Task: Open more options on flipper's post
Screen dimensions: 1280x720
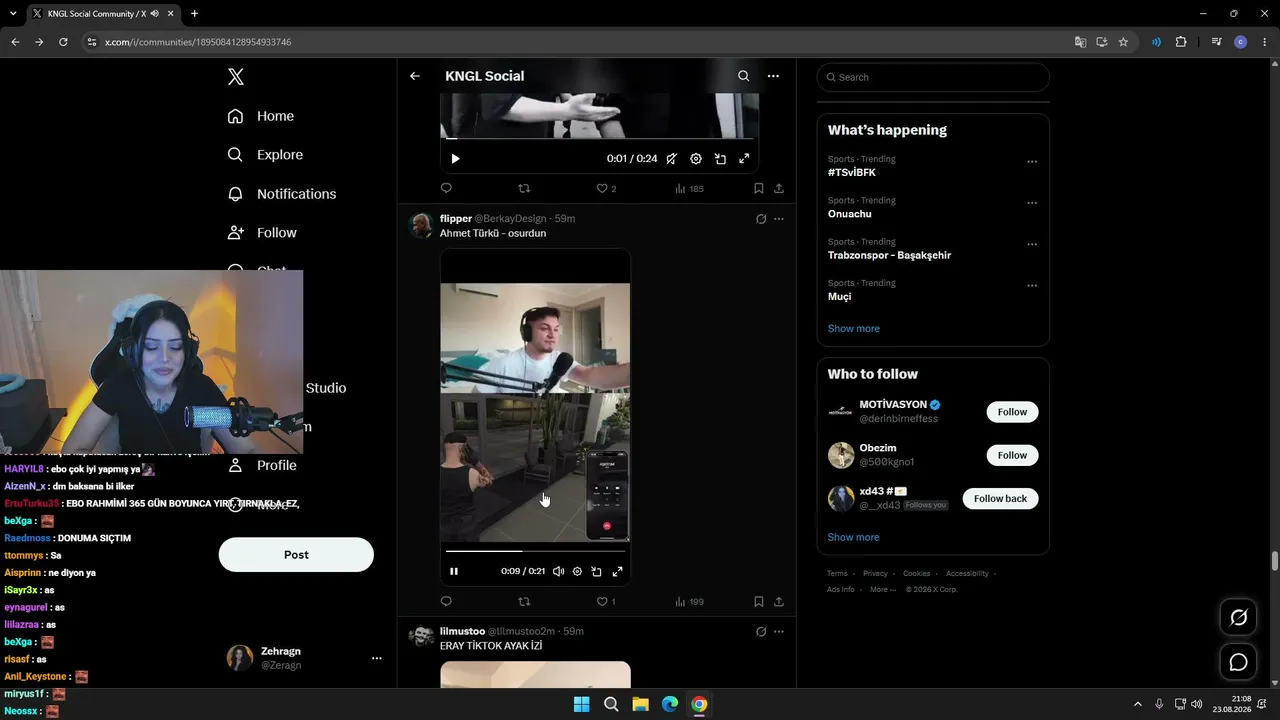Action: (779, 219)
